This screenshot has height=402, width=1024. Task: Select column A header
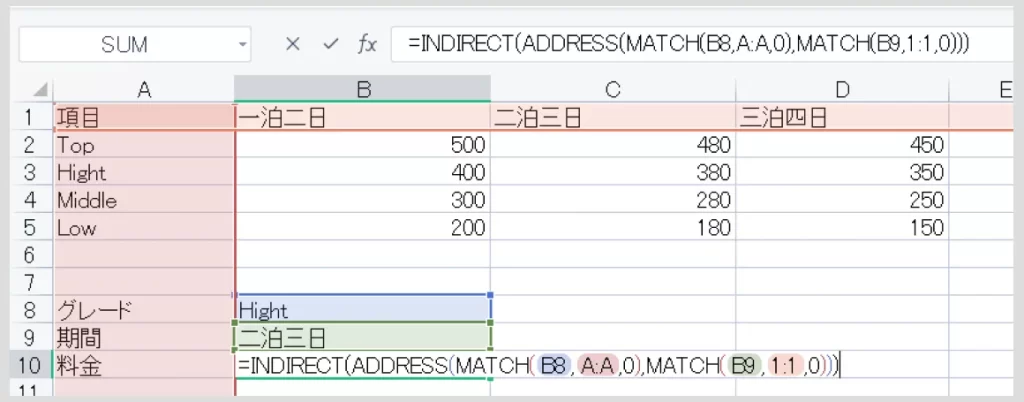click(x=144, y=90)
